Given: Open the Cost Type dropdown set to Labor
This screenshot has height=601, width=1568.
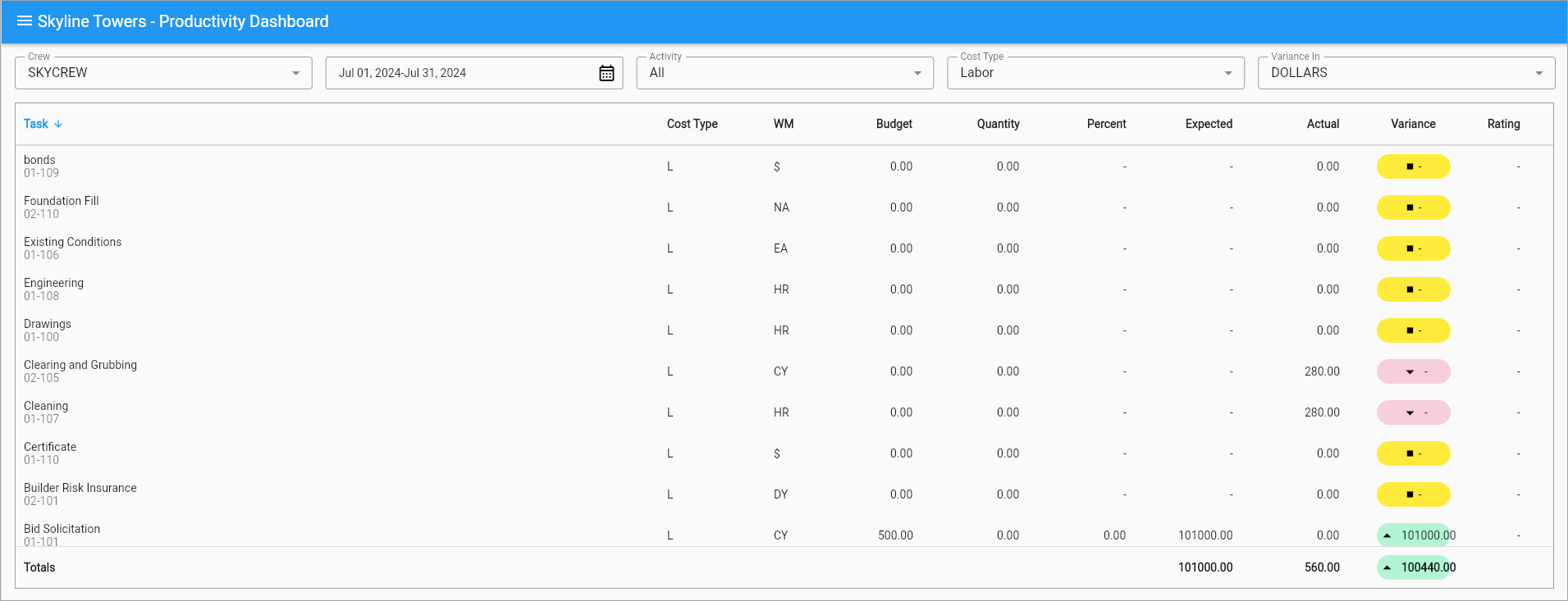Looking at the screenshot, I should (x=1095, y=73).
